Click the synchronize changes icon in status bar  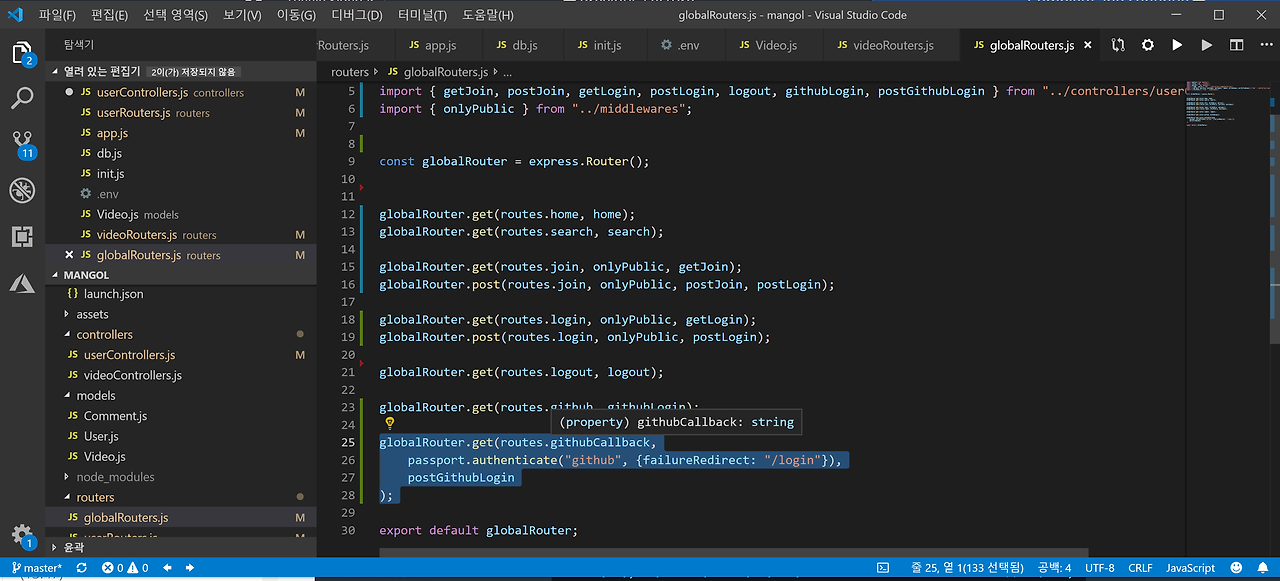click(x=82, y=568)
